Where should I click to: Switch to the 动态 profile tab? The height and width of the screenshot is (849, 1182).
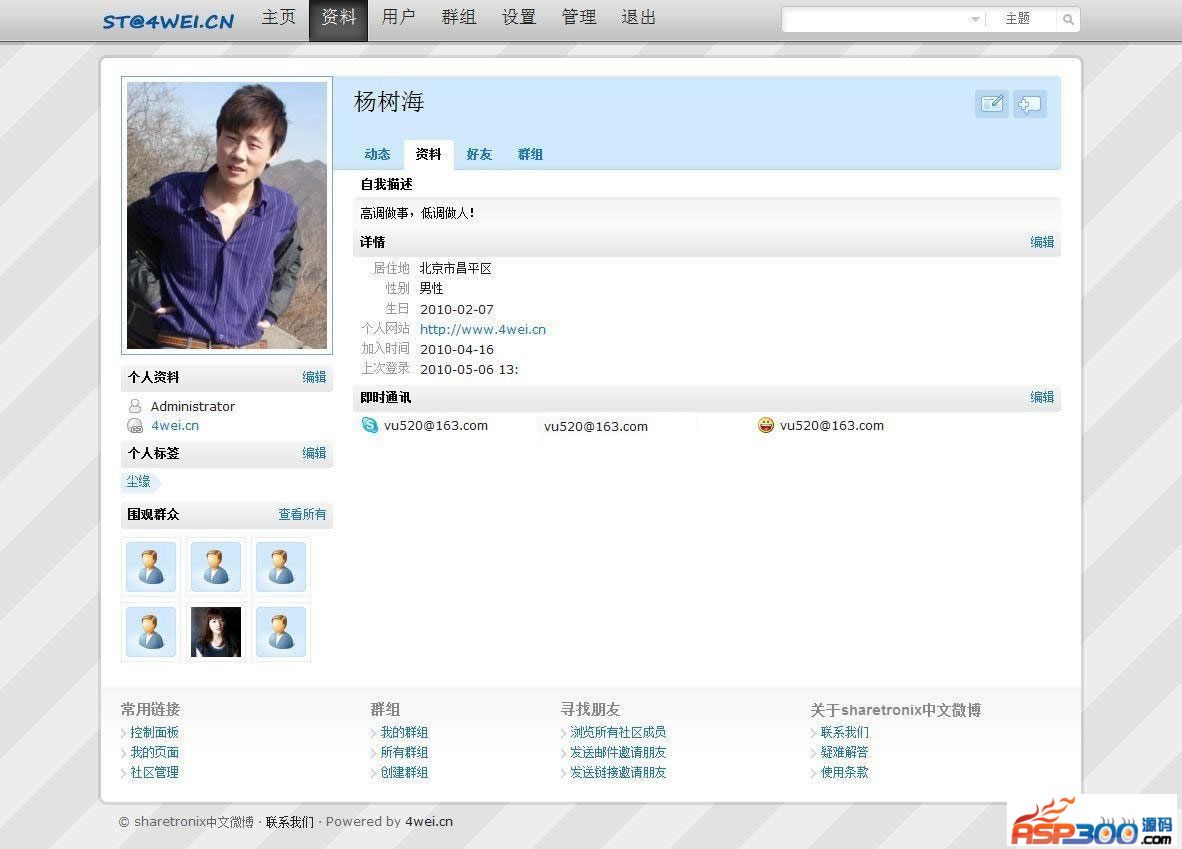tap(377, 155)
